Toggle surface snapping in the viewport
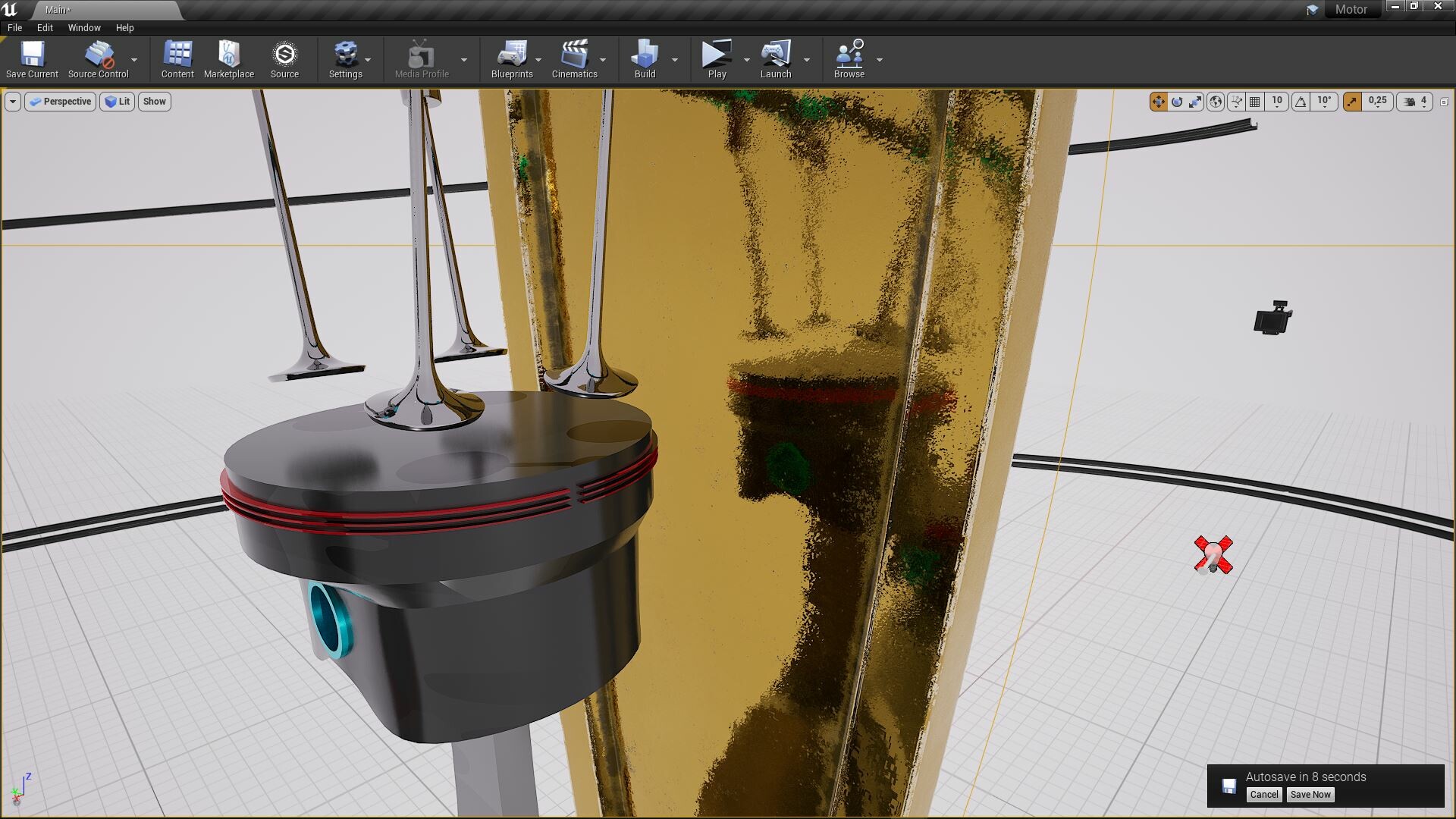Viewport: 1456px width, 819px height. [x=1236, y=102]
